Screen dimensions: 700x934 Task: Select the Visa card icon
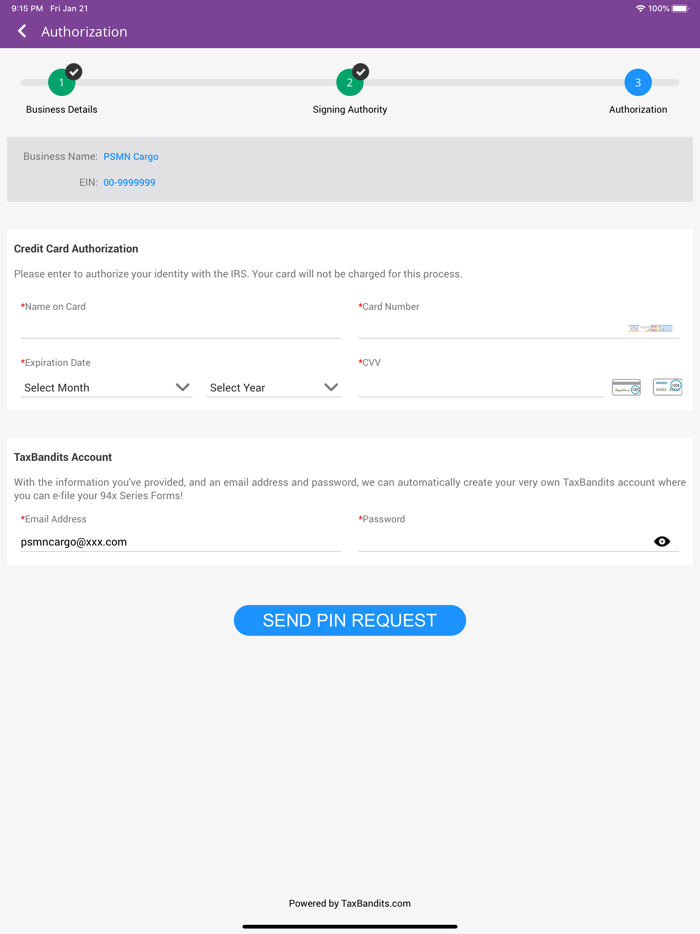pos(634,328)
